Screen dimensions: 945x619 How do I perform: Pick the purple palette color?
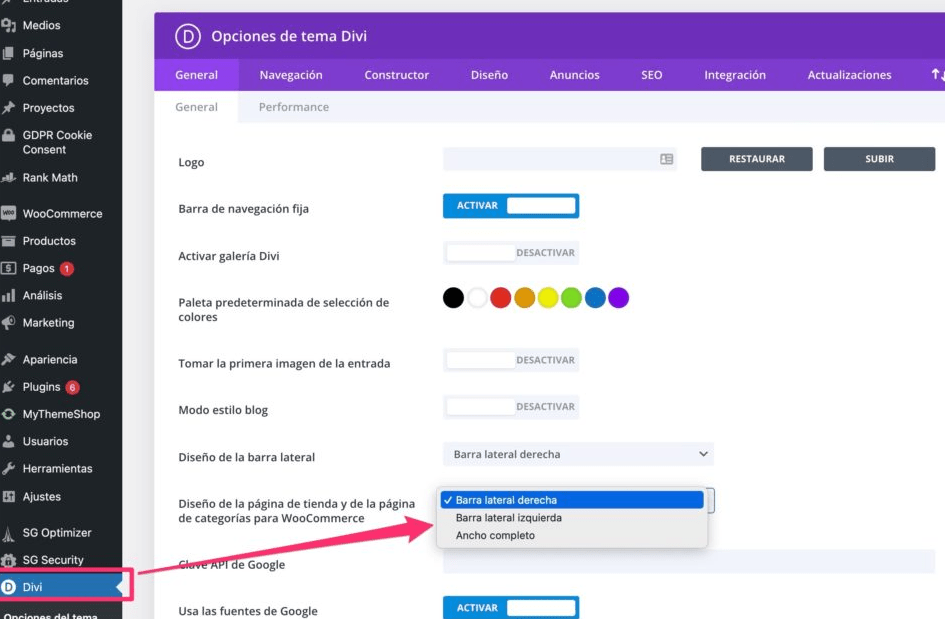(x=618, y=297)
